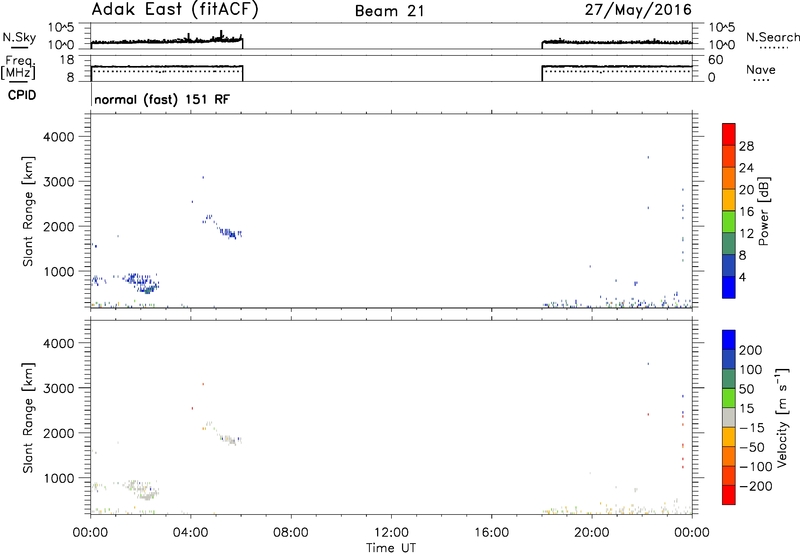
Task: Click the 'Slant Range [km]' label of velocity panel
Action: [28, 418]
